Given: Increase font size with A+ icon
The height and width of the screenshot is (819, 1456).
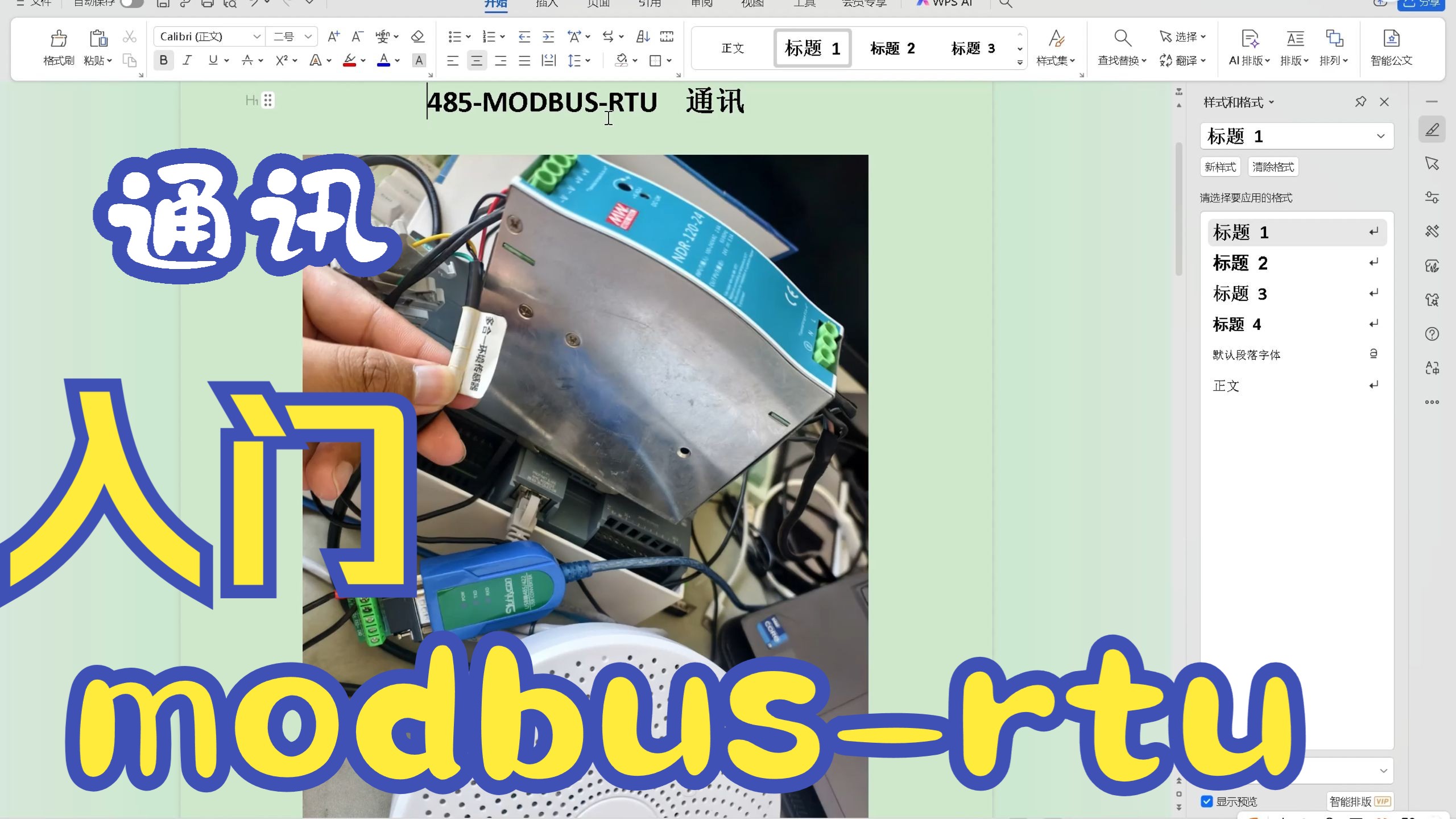Looking at the screenshot, I should point(334,37).
